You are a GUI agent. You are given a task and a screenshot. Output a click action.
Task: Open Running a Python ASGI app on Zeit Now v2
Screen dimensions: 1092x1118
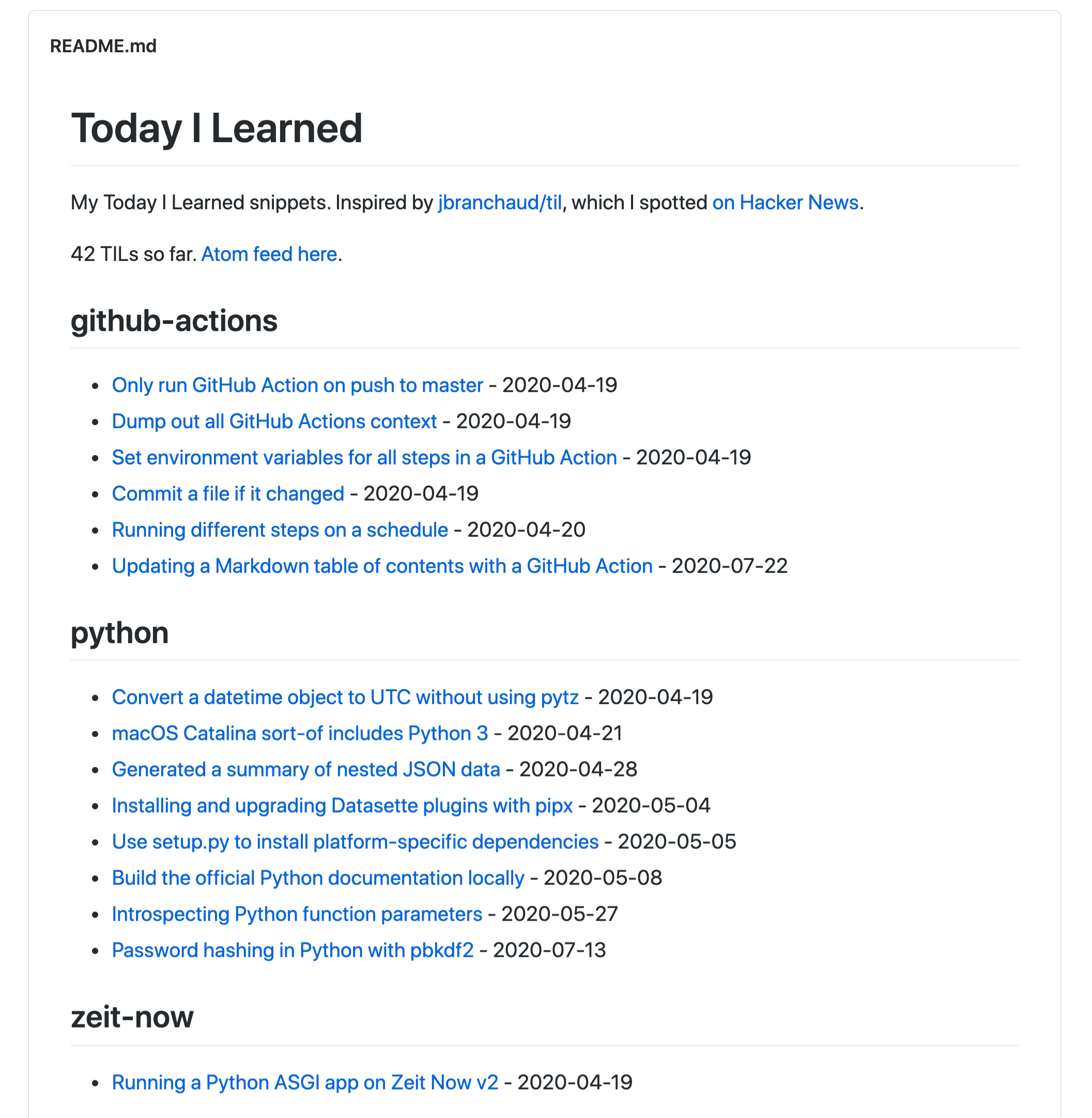[x=305, y=1082]
